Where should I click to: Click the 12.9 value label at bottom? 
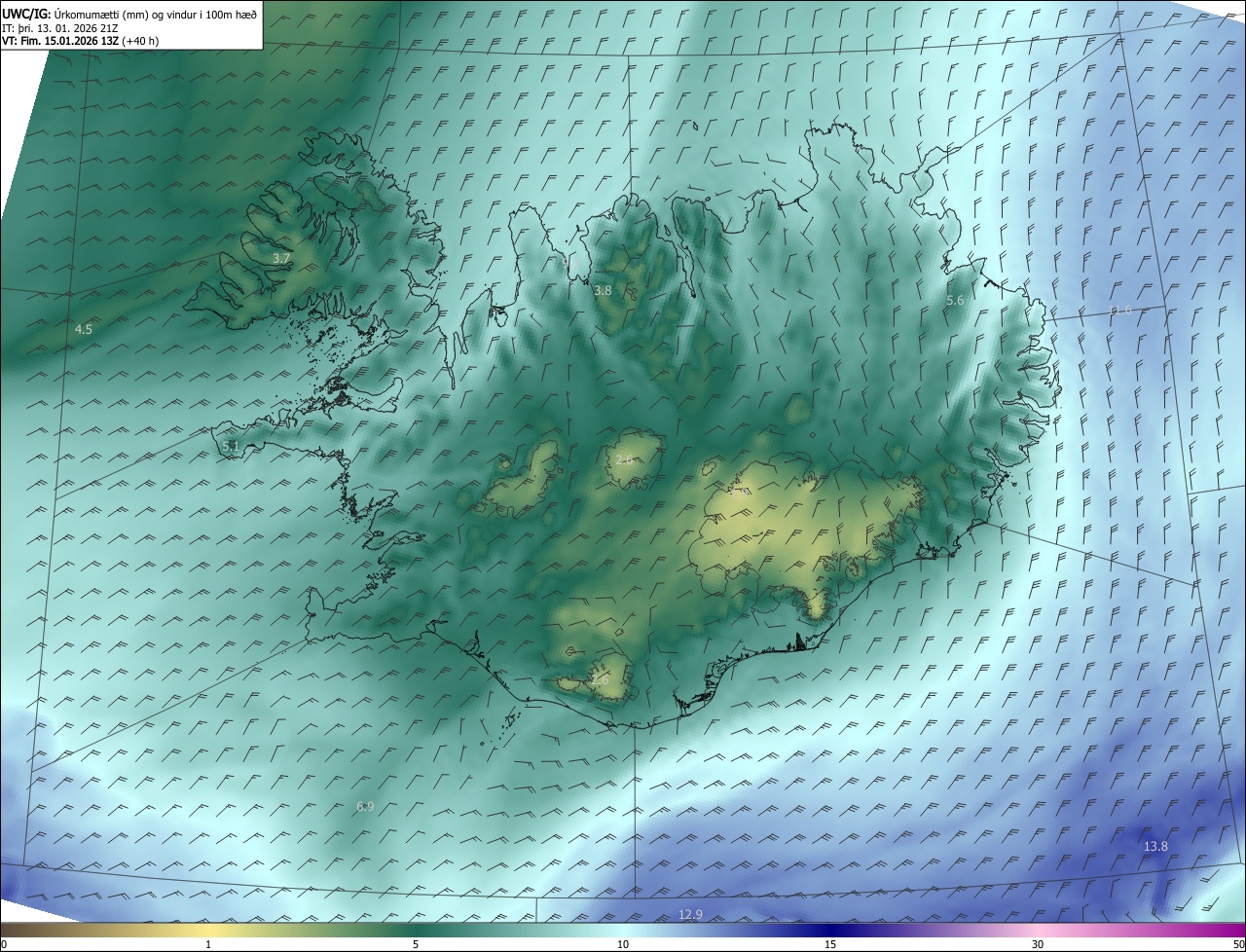pyautogui.click(x=690, y=914)
